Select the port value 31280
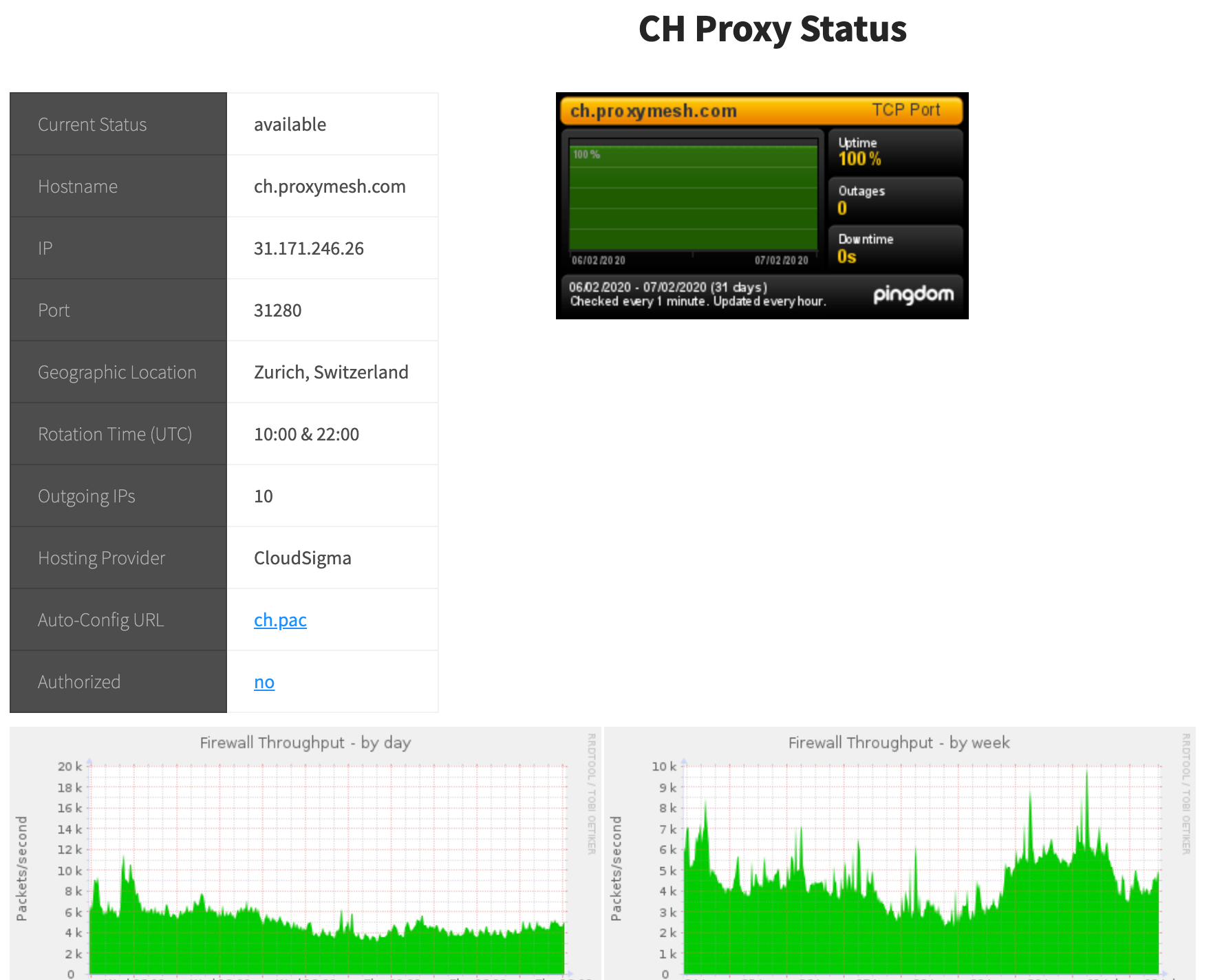 (x=277, y=310)
